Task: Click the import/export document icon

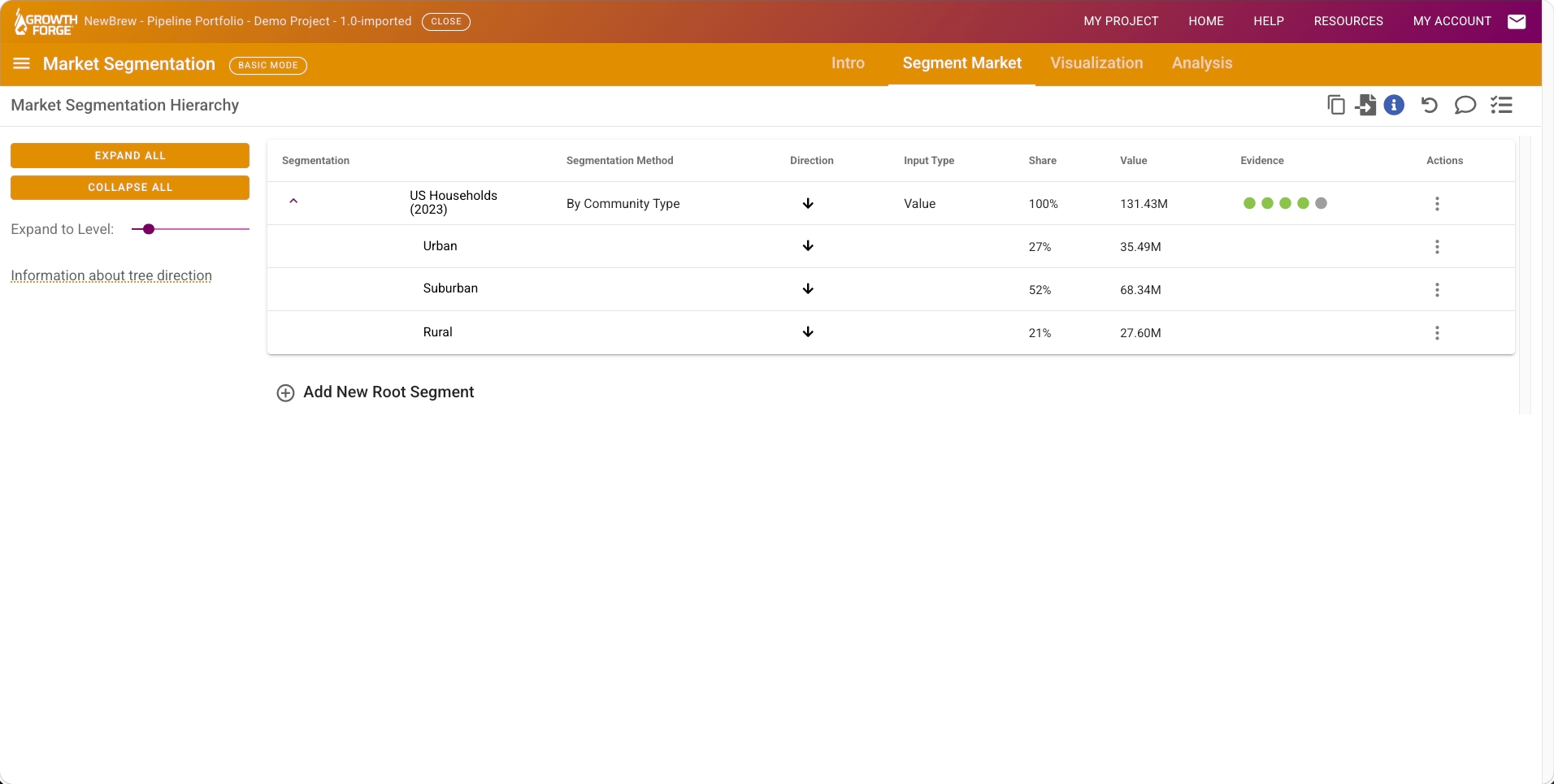Action: 1365,105
